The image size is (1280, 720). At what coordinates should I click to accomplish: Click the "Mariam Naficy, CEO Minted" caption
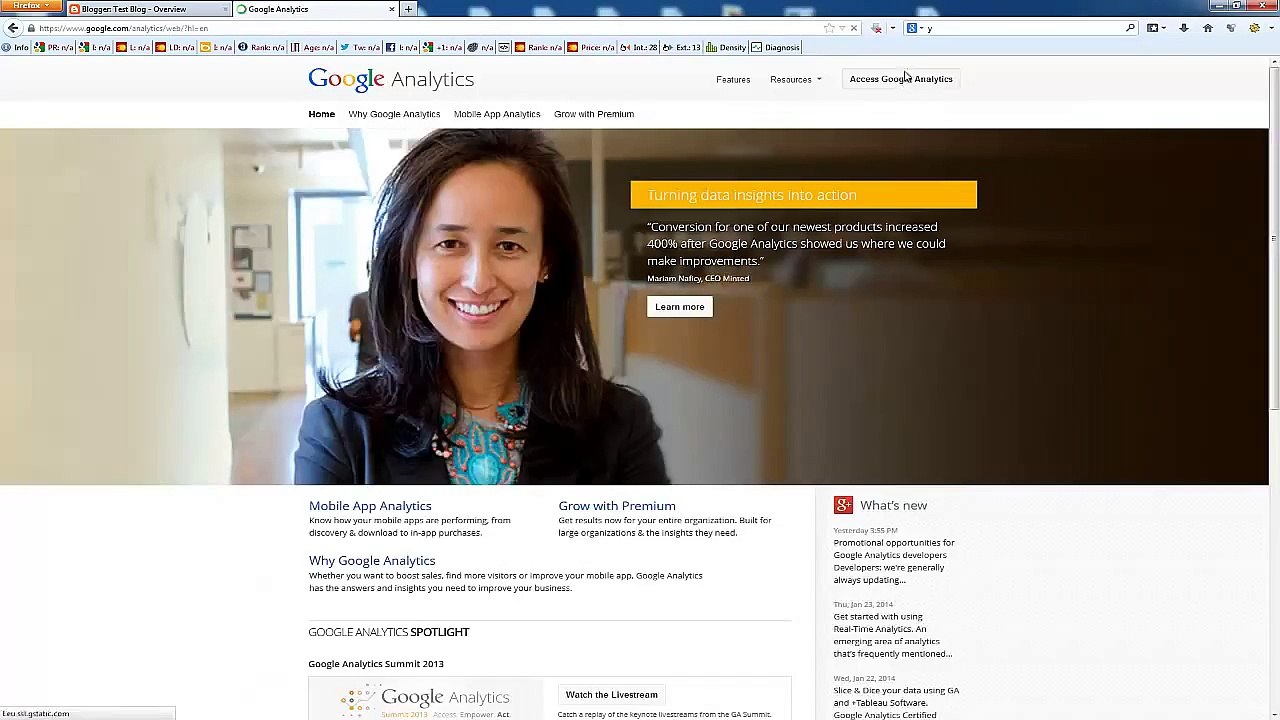[698, 279]
